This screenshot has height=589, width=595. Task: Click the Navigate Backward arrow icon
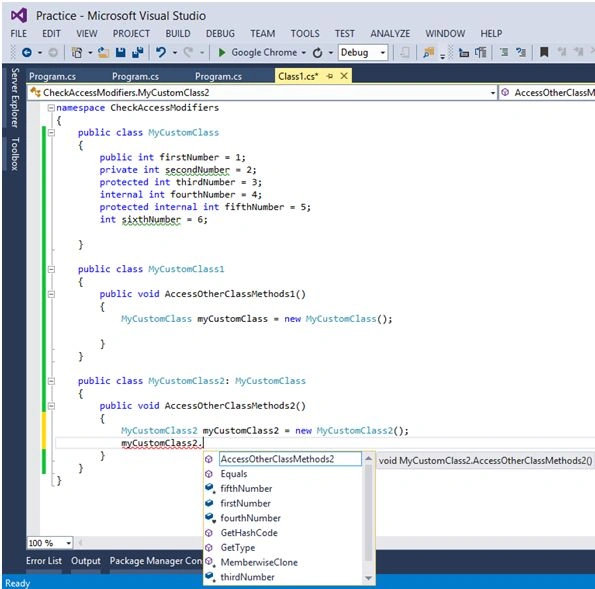click(27, 52)
